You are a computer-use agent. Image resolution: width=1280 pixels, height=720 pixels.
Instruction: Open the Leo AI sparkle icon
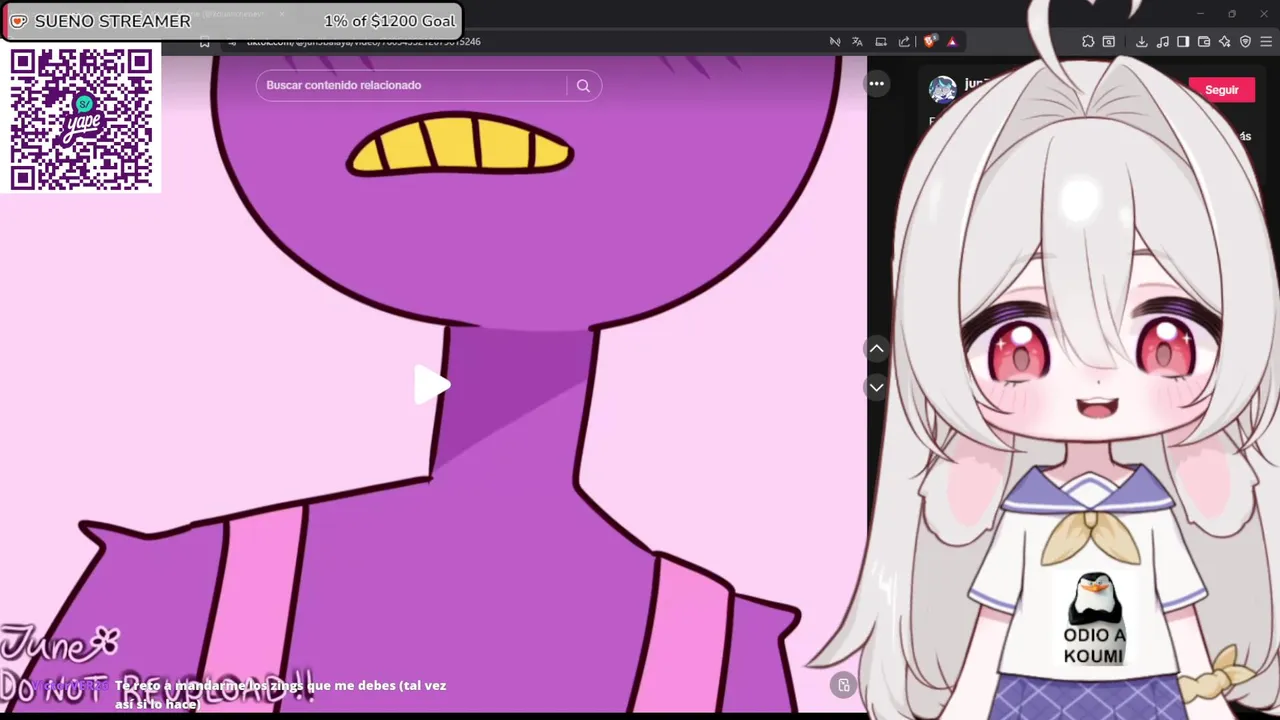[1224, 42]
